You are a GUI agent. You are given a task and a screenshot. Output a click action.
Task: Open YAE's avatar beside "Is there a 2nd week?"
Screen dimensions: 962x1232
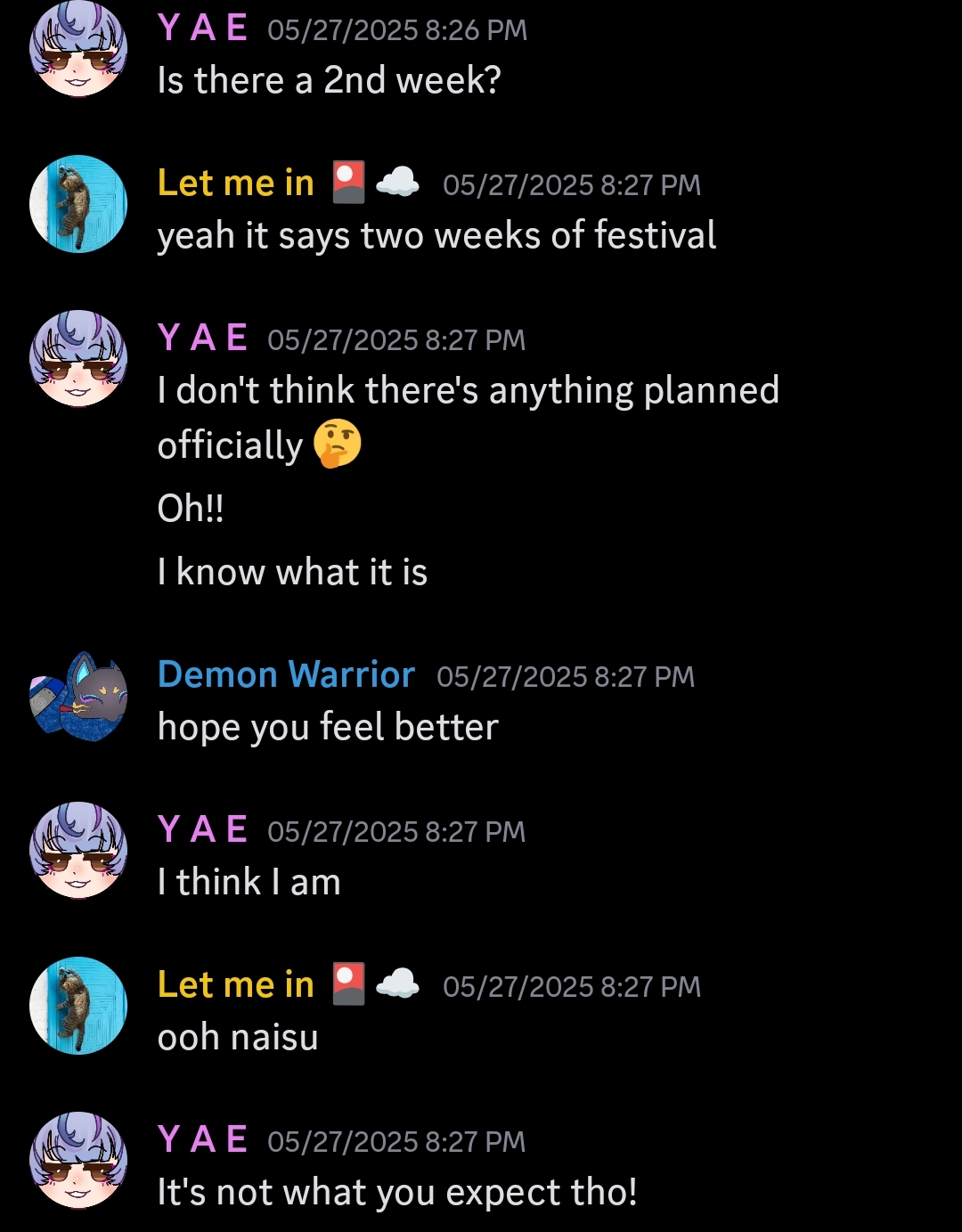click(x=78, y=49)
